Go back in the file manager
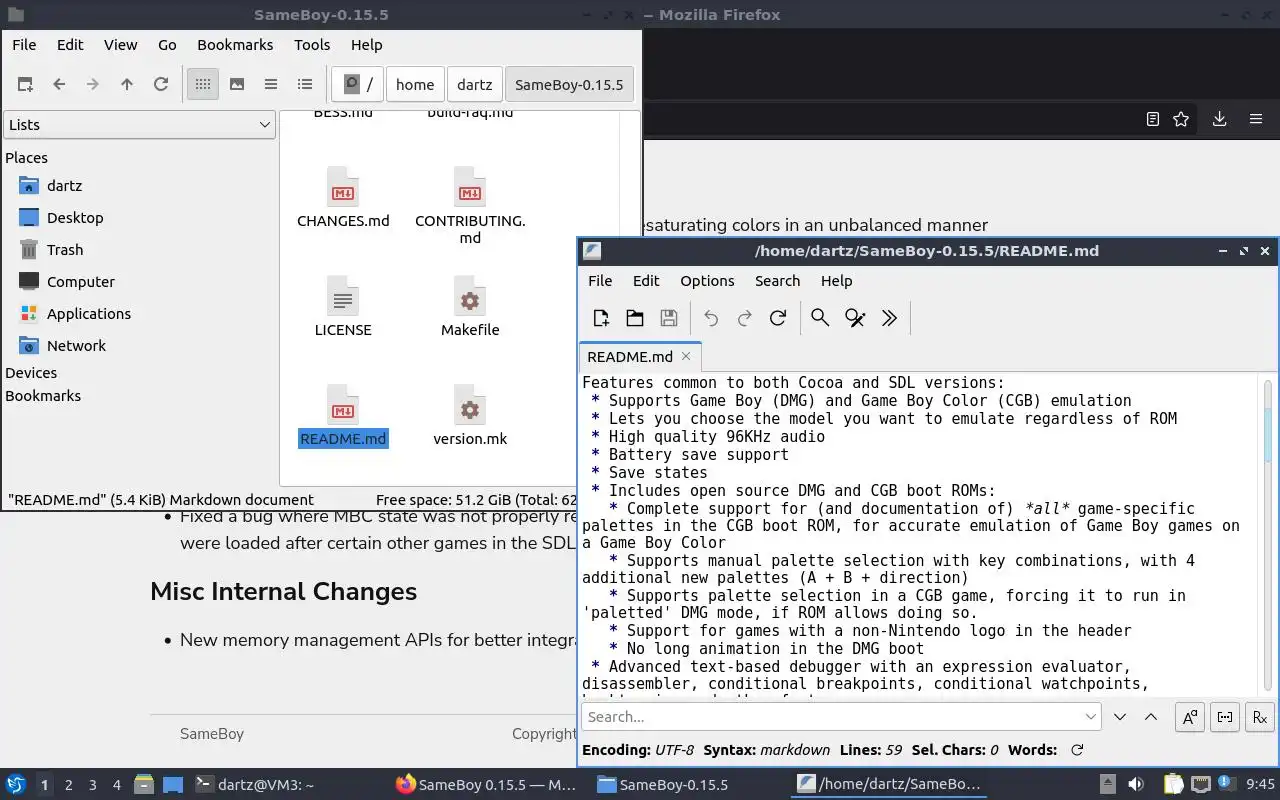Viewport: 1280px width, 800px height. 59,85
